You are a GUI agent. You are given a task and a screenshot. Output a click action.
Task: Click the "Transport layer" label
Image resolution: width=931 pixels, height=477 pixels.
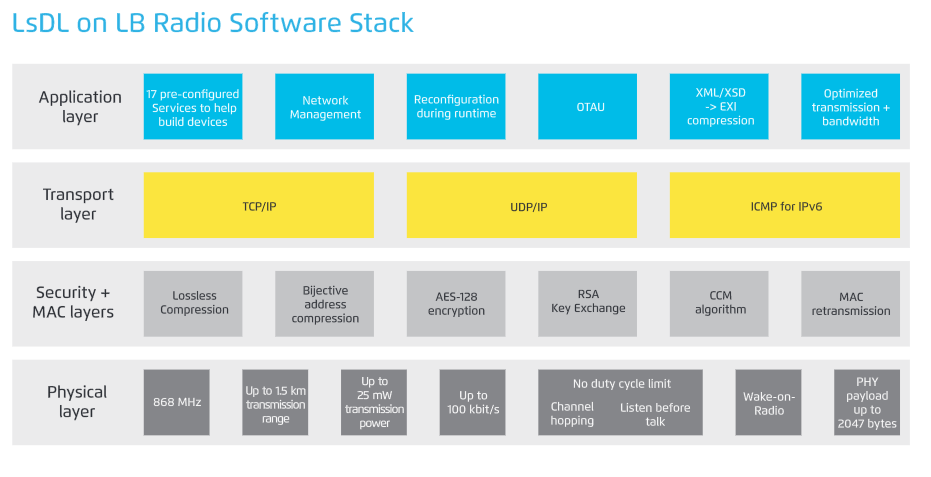pyautogui.click(x=78, y=204)
